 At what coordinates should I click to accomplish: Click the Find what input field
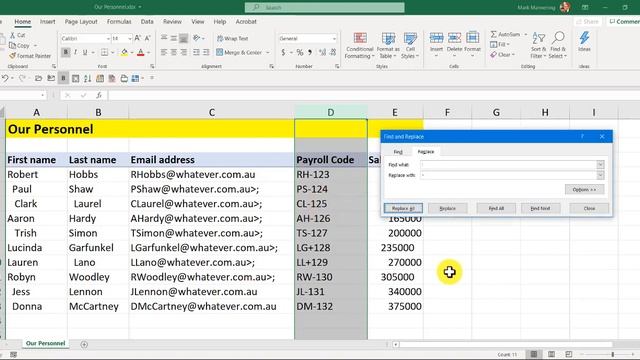tap(509, 164)
